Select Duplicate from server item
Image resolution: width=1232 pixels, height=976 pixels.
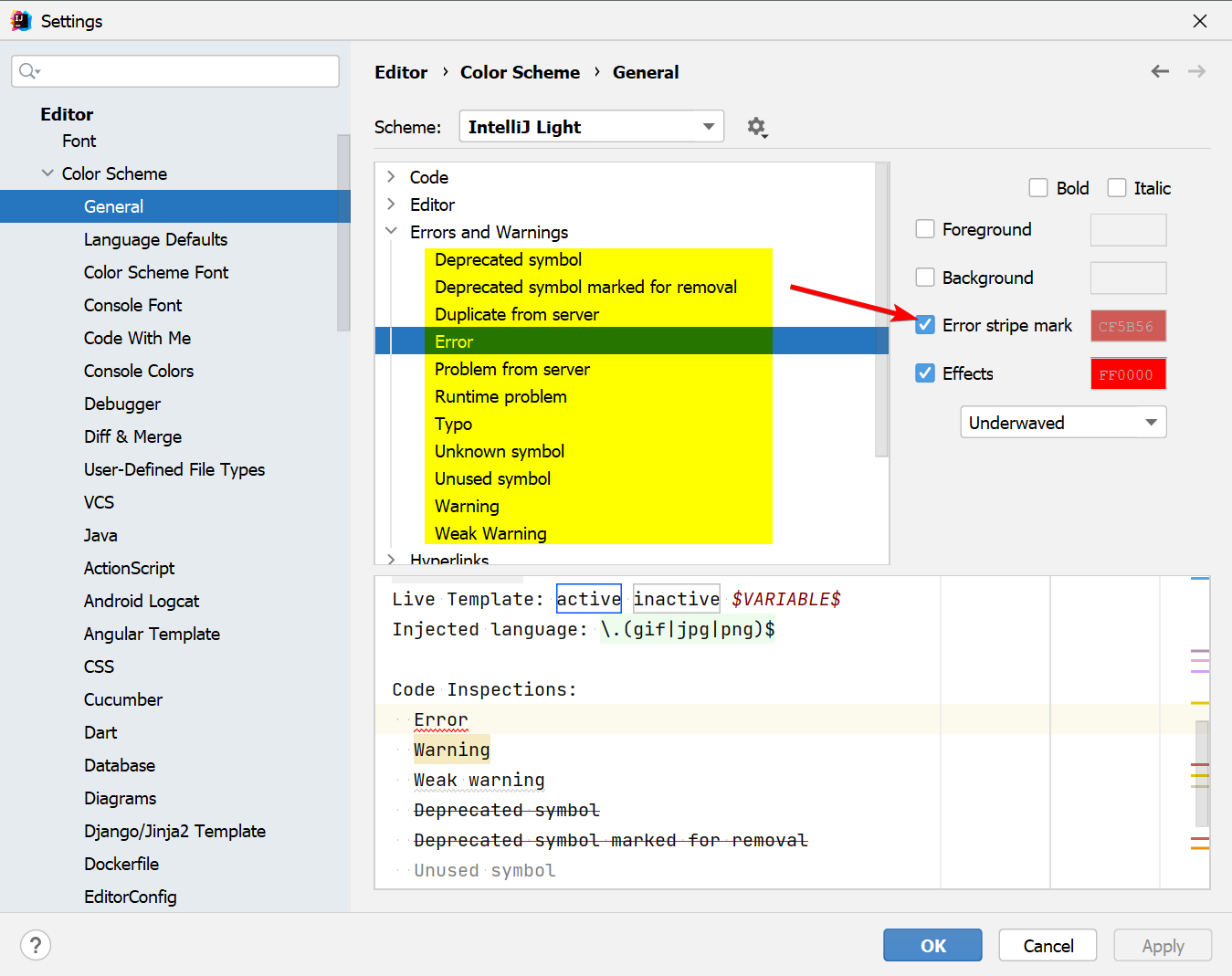click(517, 314)
